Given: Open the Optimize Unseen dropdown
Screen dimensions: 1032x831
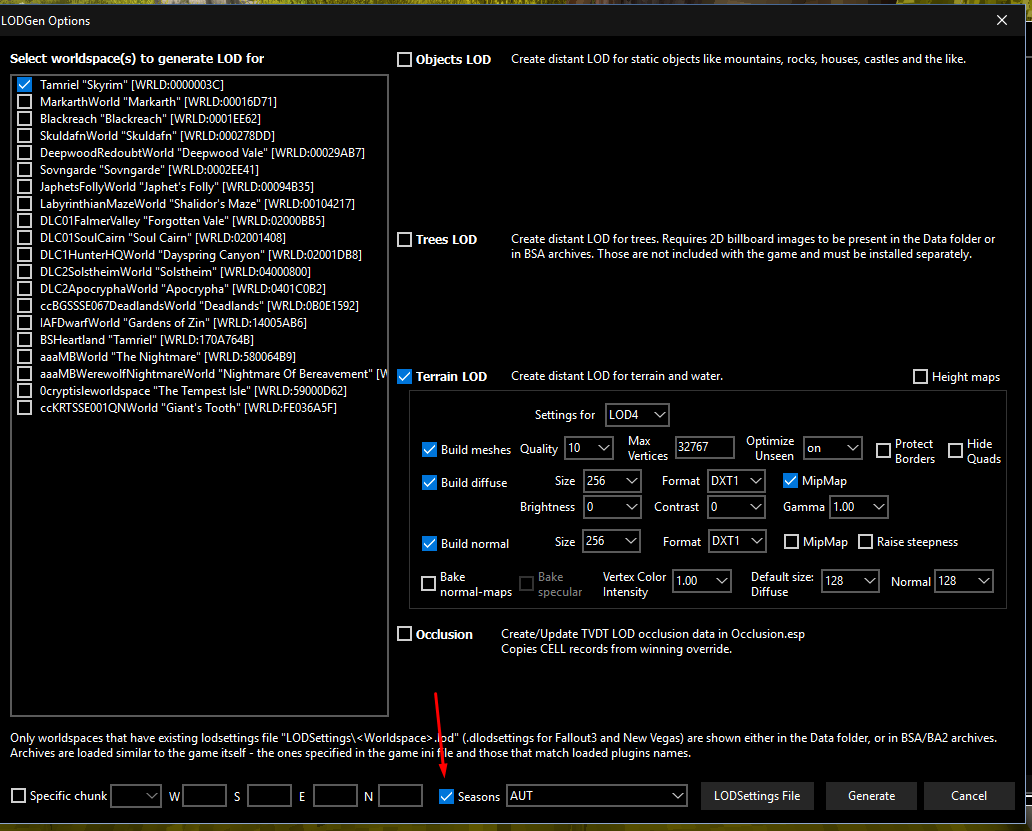Looking at the screenshot, I should 833,448.
